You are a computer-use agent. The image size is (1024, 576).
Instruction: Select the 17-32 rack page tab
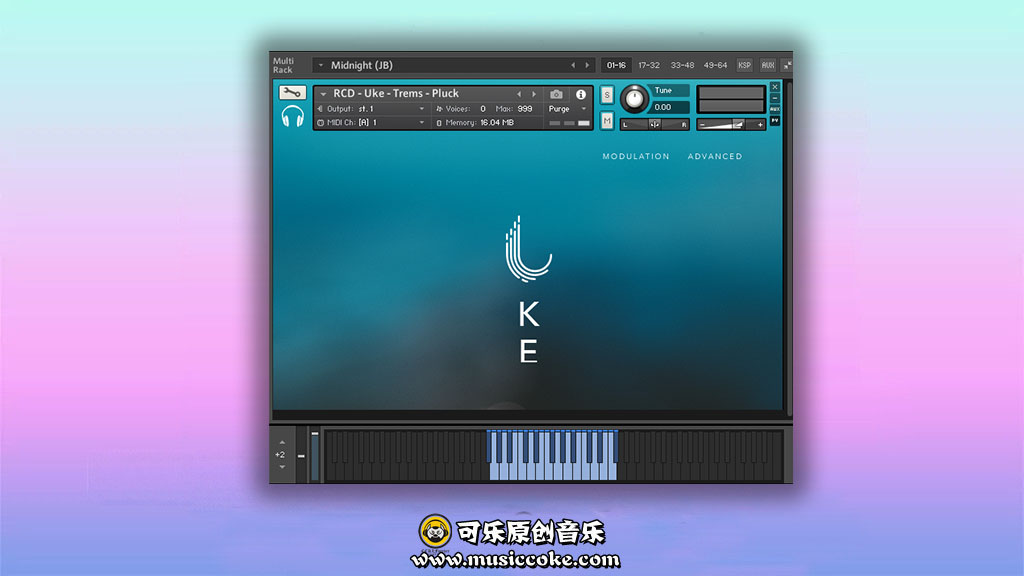[x=648, y=65]
